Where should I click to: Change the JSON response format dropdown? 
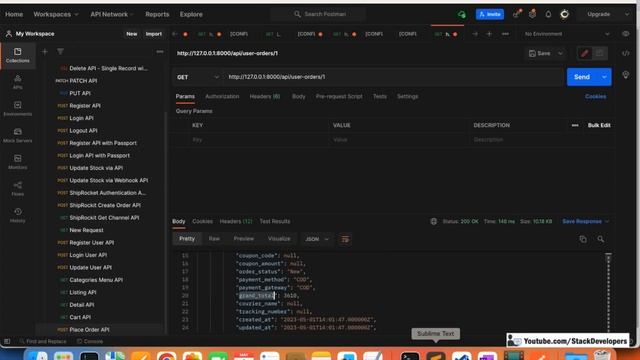pyautogui.click(x=317, y=239)
